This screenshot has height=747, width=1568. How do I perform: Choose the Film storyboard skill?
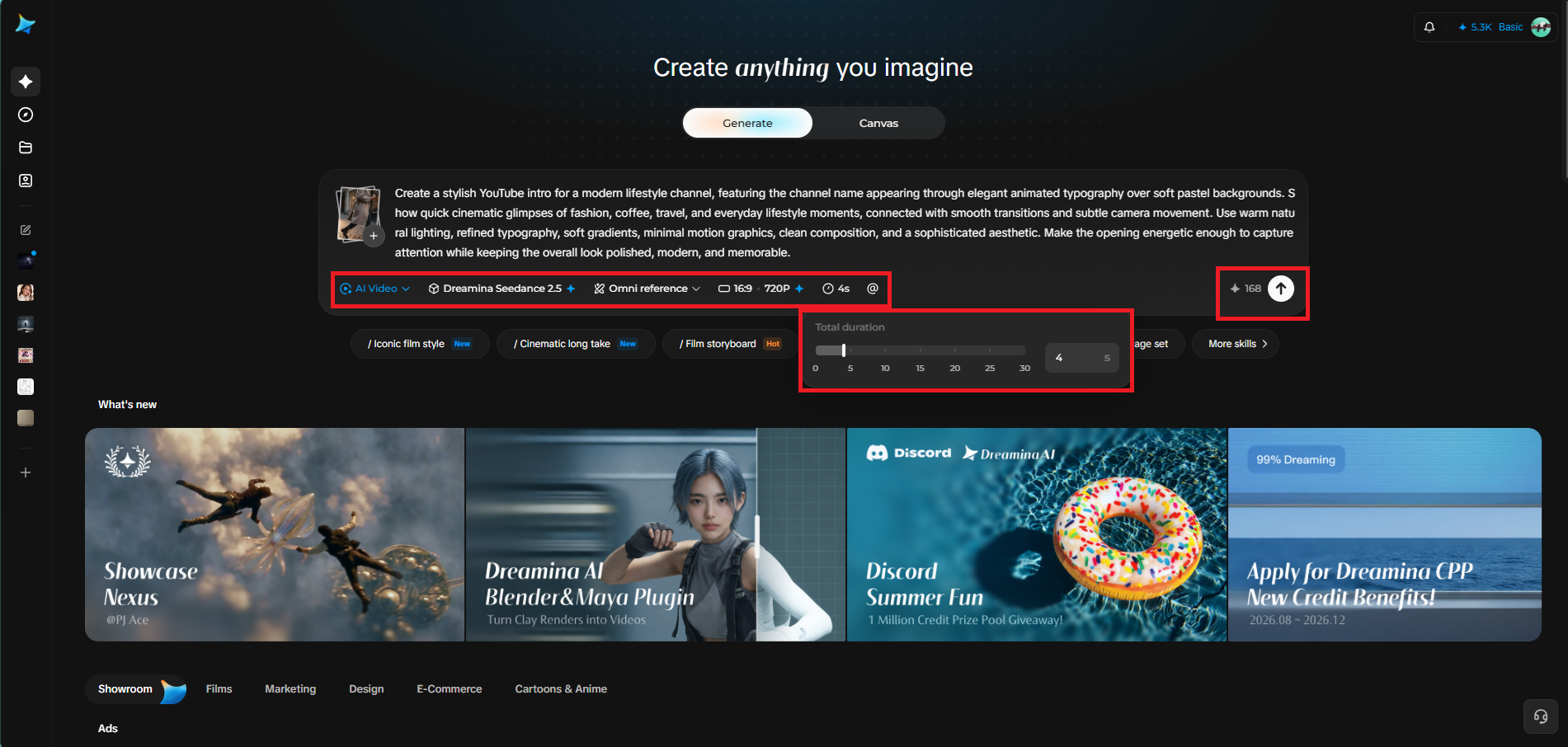(x=731, y=344)
